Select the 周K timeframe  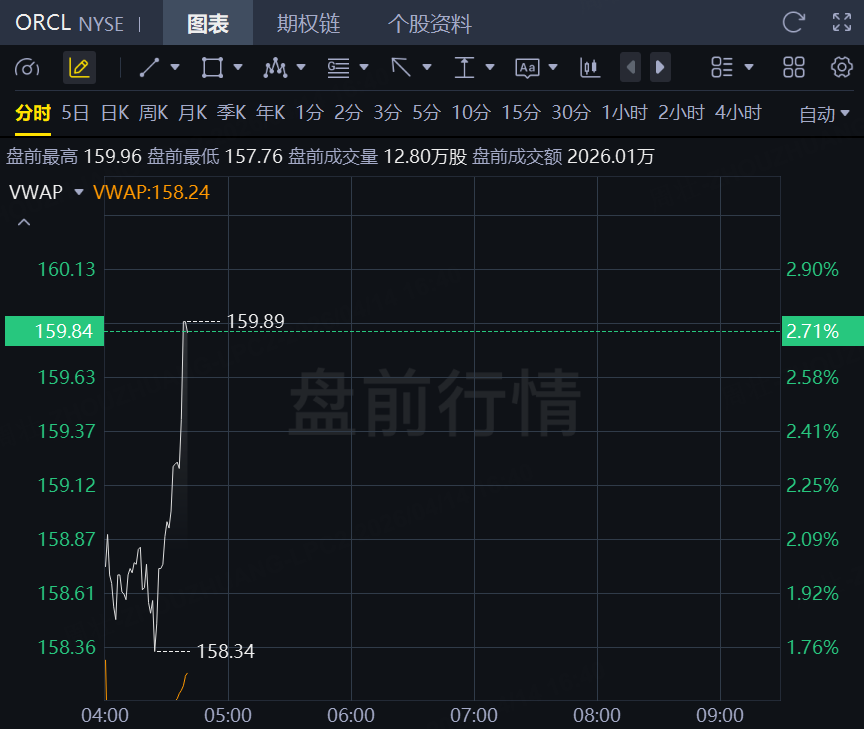(153, 112)
